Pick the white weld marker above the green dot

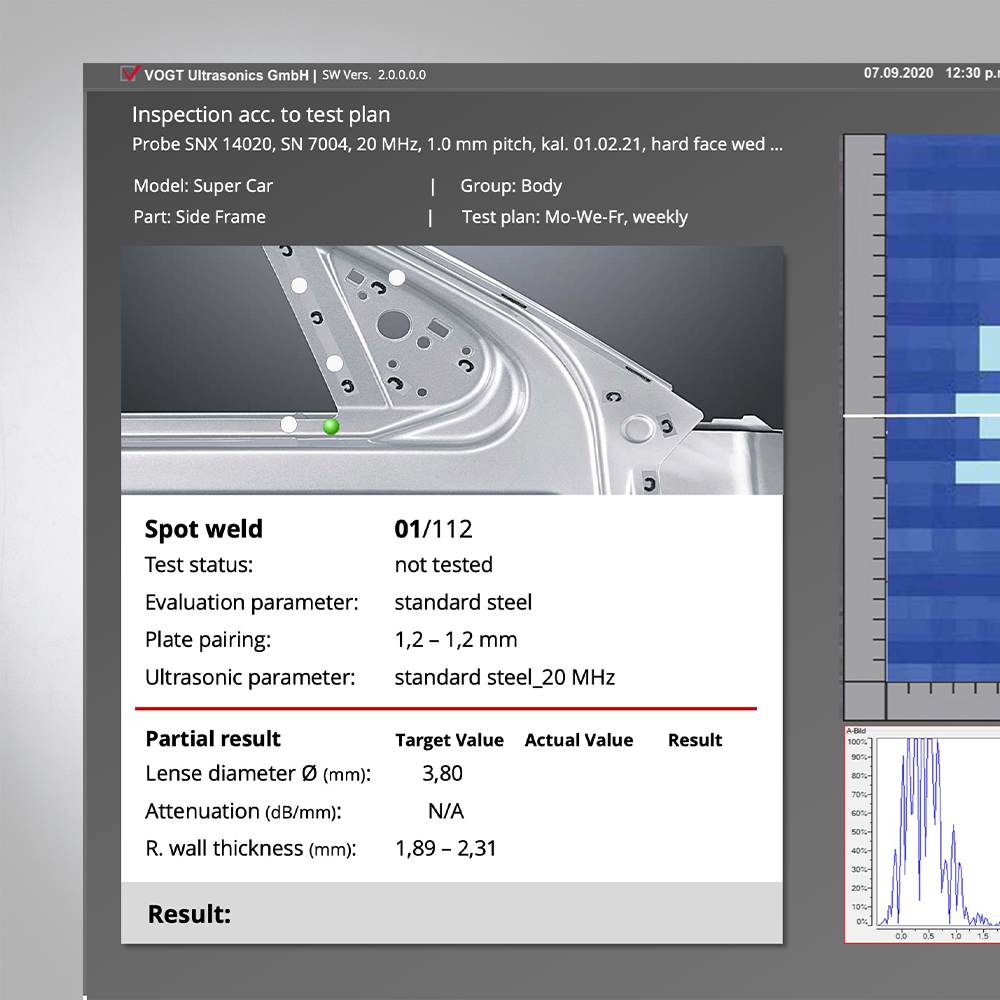[x=335, y=363]
